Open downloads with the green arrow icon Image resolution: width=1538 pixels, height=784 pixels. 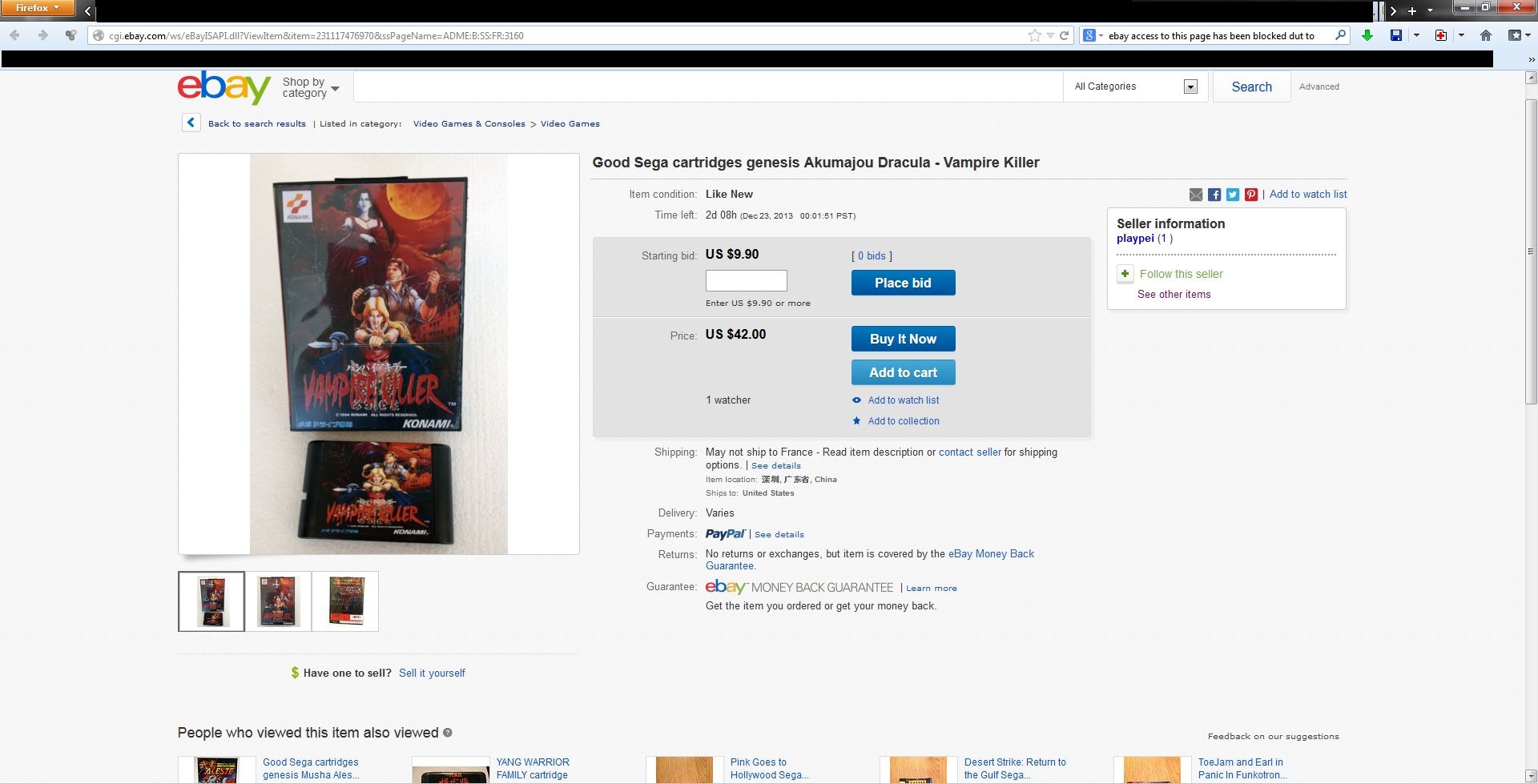coord(1367,35)
